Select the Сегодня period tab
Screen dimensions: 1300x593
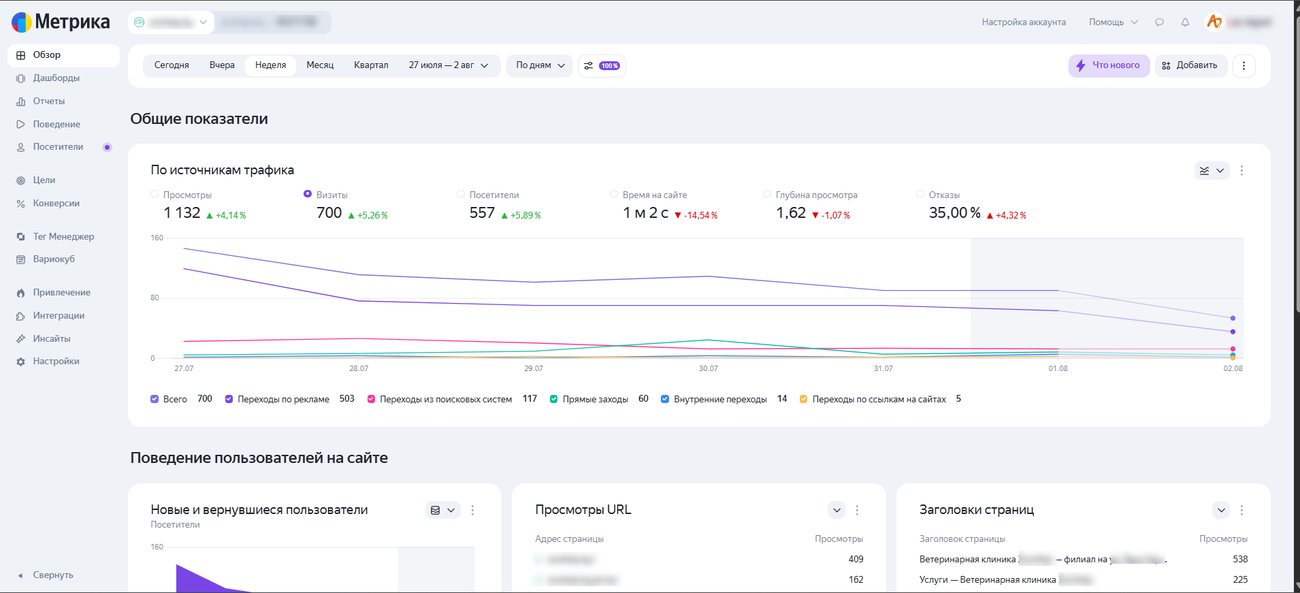(x=172, y=66)
